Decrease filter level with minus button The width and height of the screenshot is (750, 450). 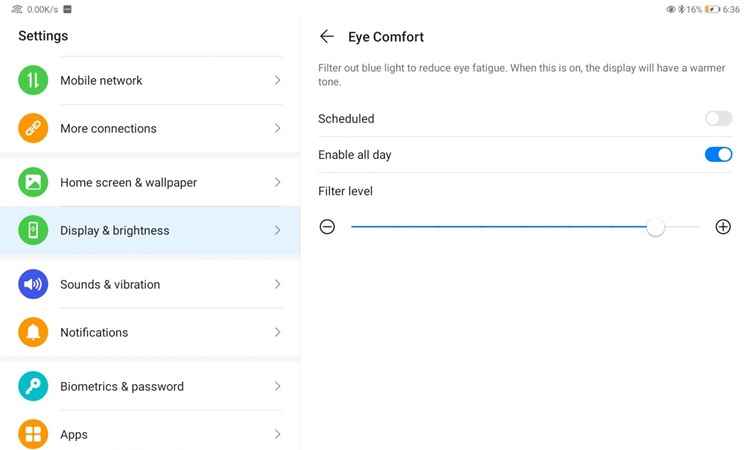click(327, 227)
